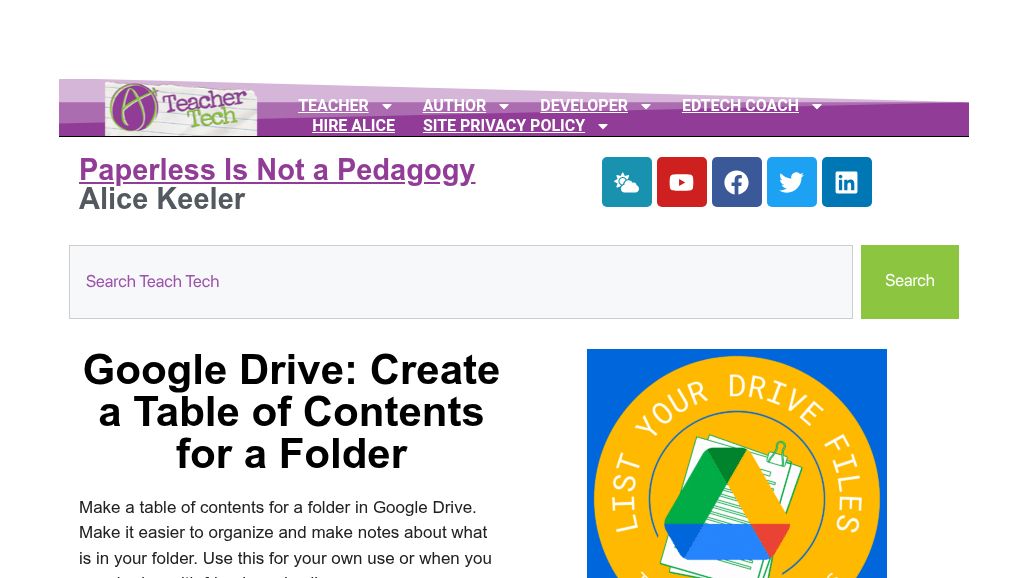Expand the SITE PRIVACY POLICY dropdown
Screen dimensions: 1028x578
(x=602, y=126)
